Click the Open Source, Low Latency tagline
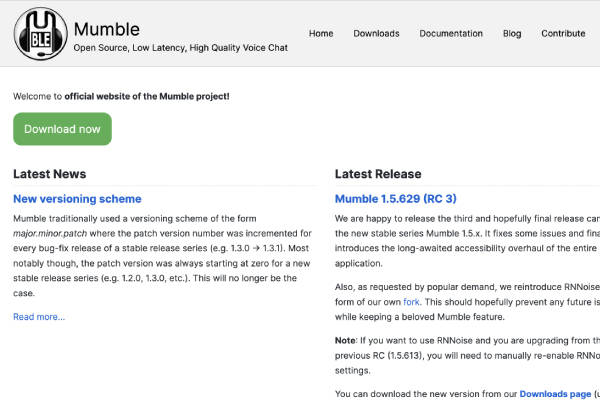The image size is (600, 400). pos(180,48)
